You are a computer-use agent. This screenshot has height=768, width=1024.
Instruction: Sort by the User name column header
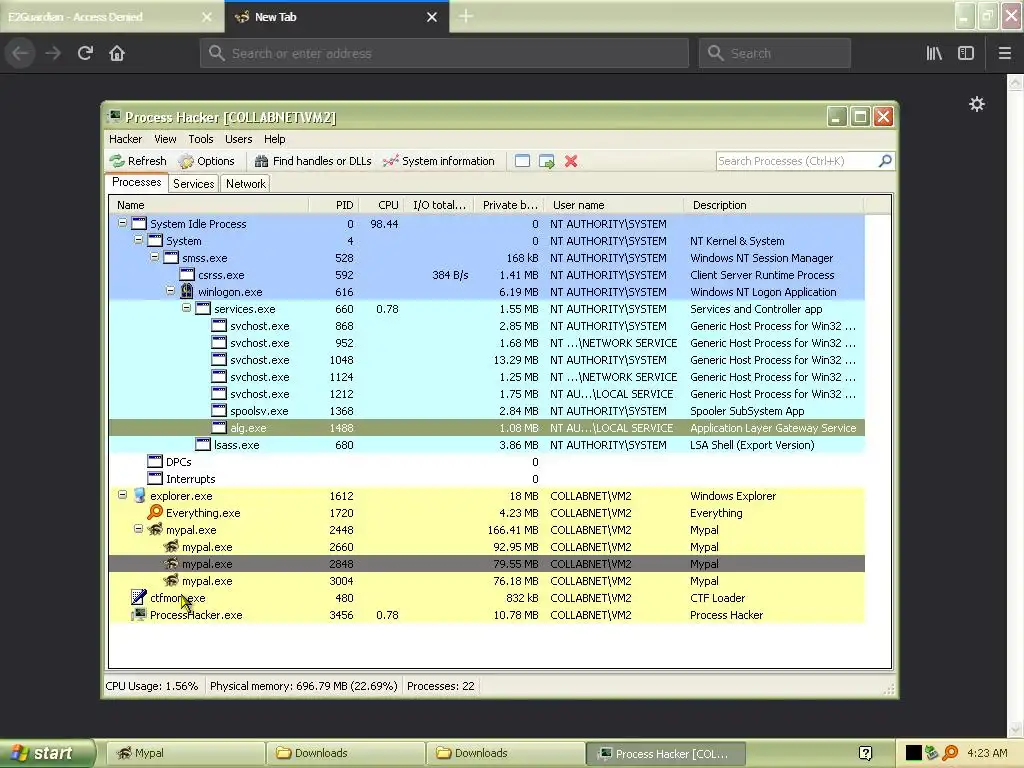click(614, 205)
